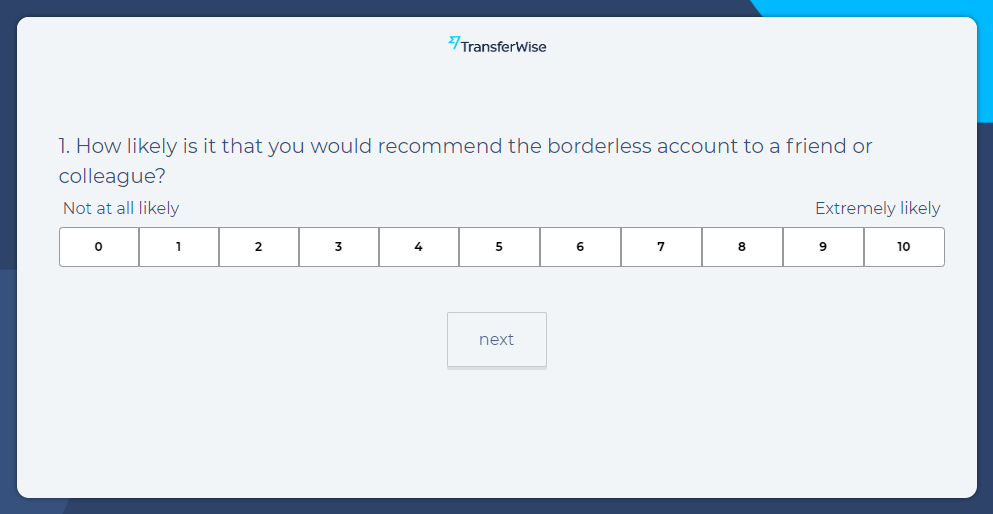The height and width of the screenshot is (514, 993).
Task: Select rating 0 on the scale
Action: click(99, 247)
